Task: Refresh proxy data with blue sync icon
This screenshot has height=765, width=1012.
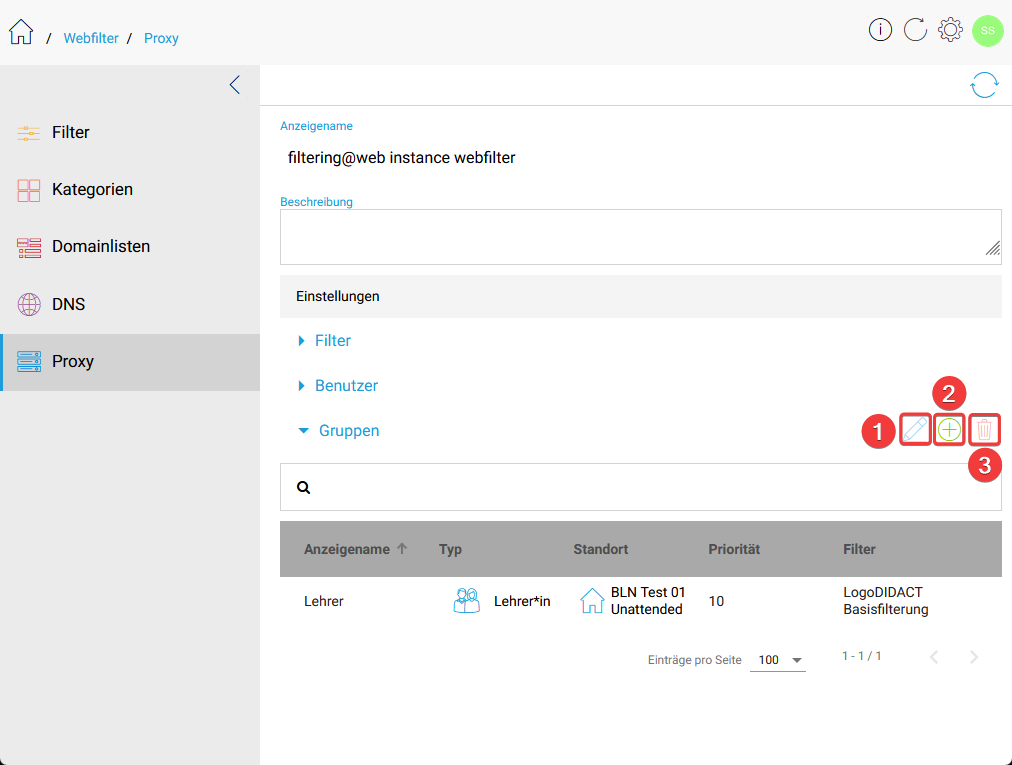Action: 984,85
